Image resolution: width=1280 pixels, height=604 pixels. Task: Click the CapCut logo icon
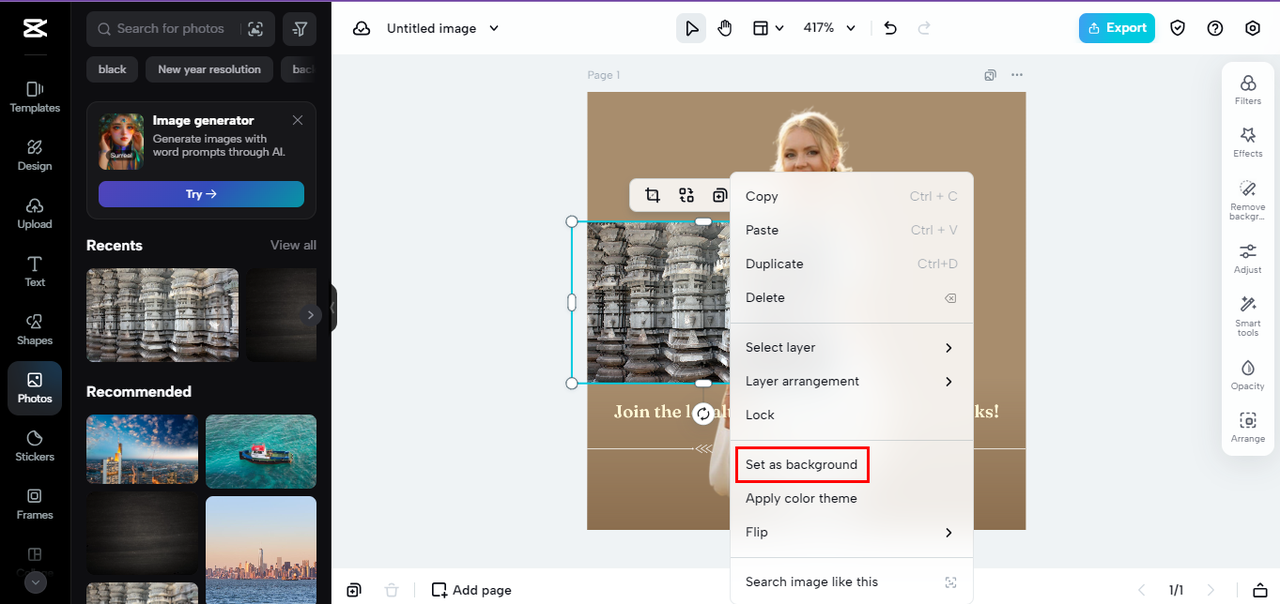click(x=35, y=28)
